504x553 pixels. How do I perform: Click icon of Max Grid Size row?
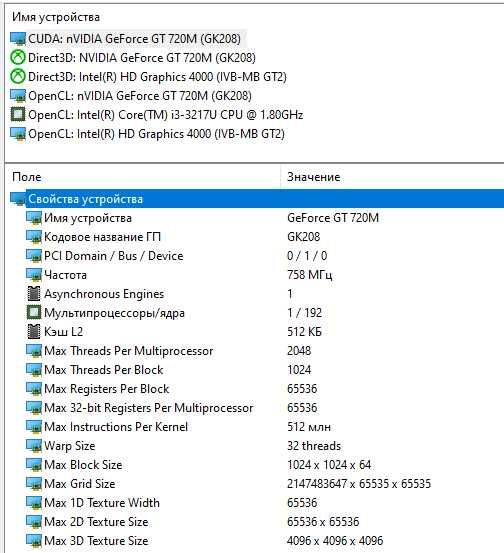point(34,484)
